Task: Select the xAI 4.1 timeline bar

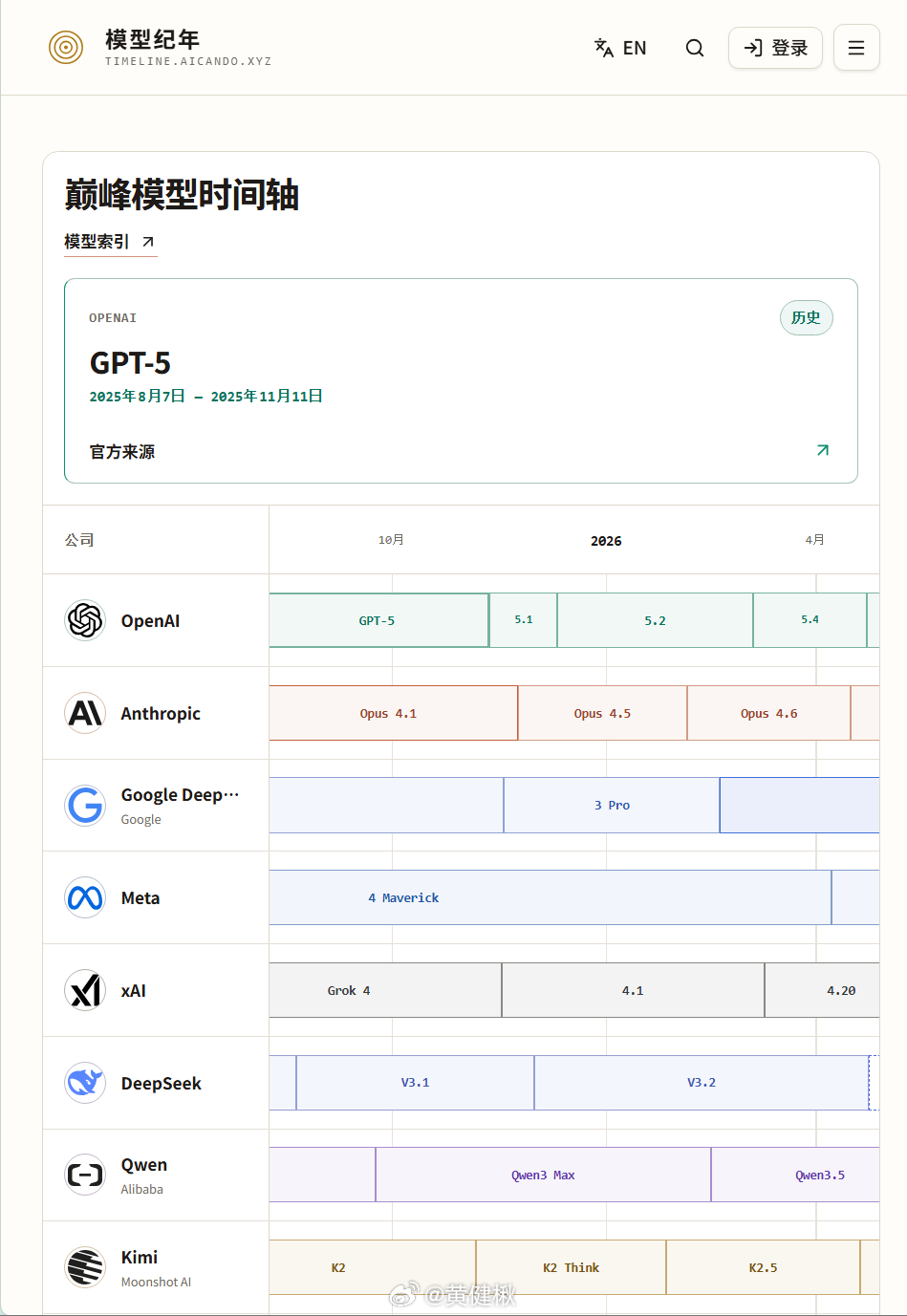Action: click(633, 990)
